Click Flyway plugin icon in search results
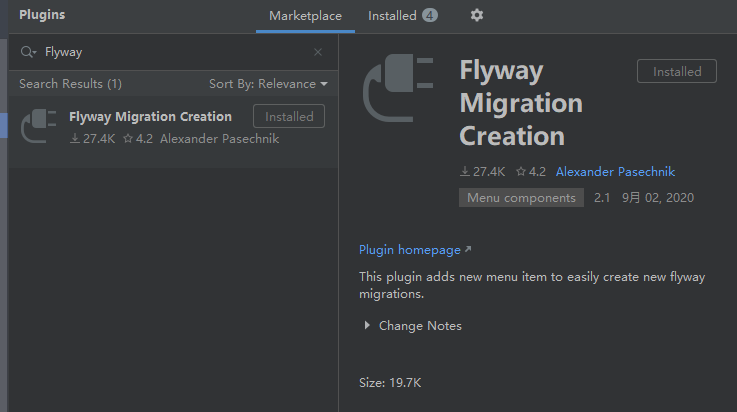 tap(39, 126)
